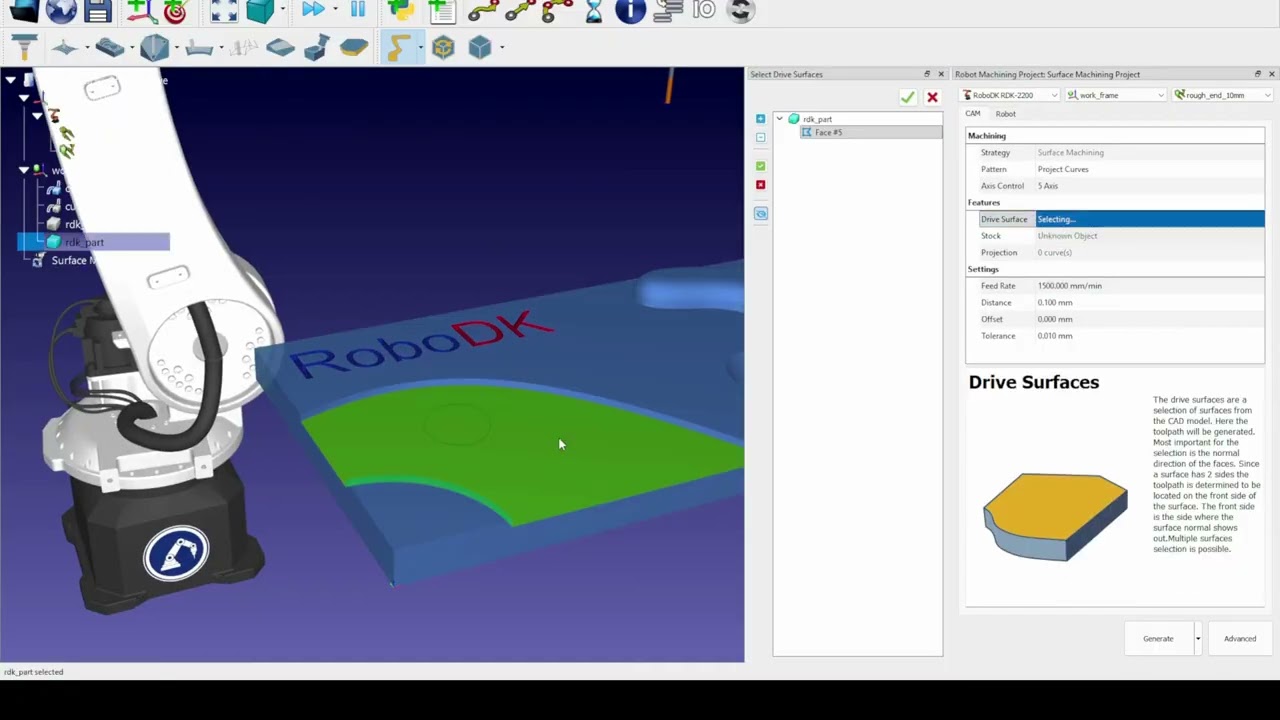Click the blue plus add-surface icon
This screenshot has height=720, width=1280.
point(760,119)
